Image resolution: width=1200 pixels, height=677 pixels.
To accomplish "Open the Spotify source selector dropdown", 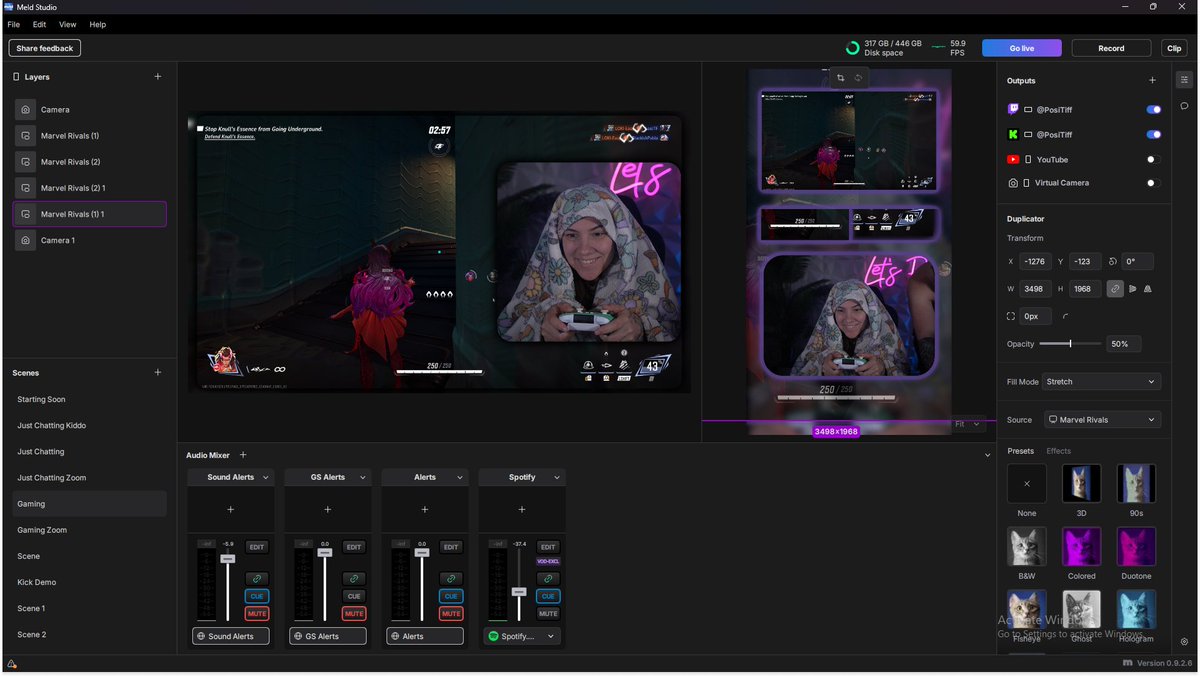I will click(x=521, y=636).
